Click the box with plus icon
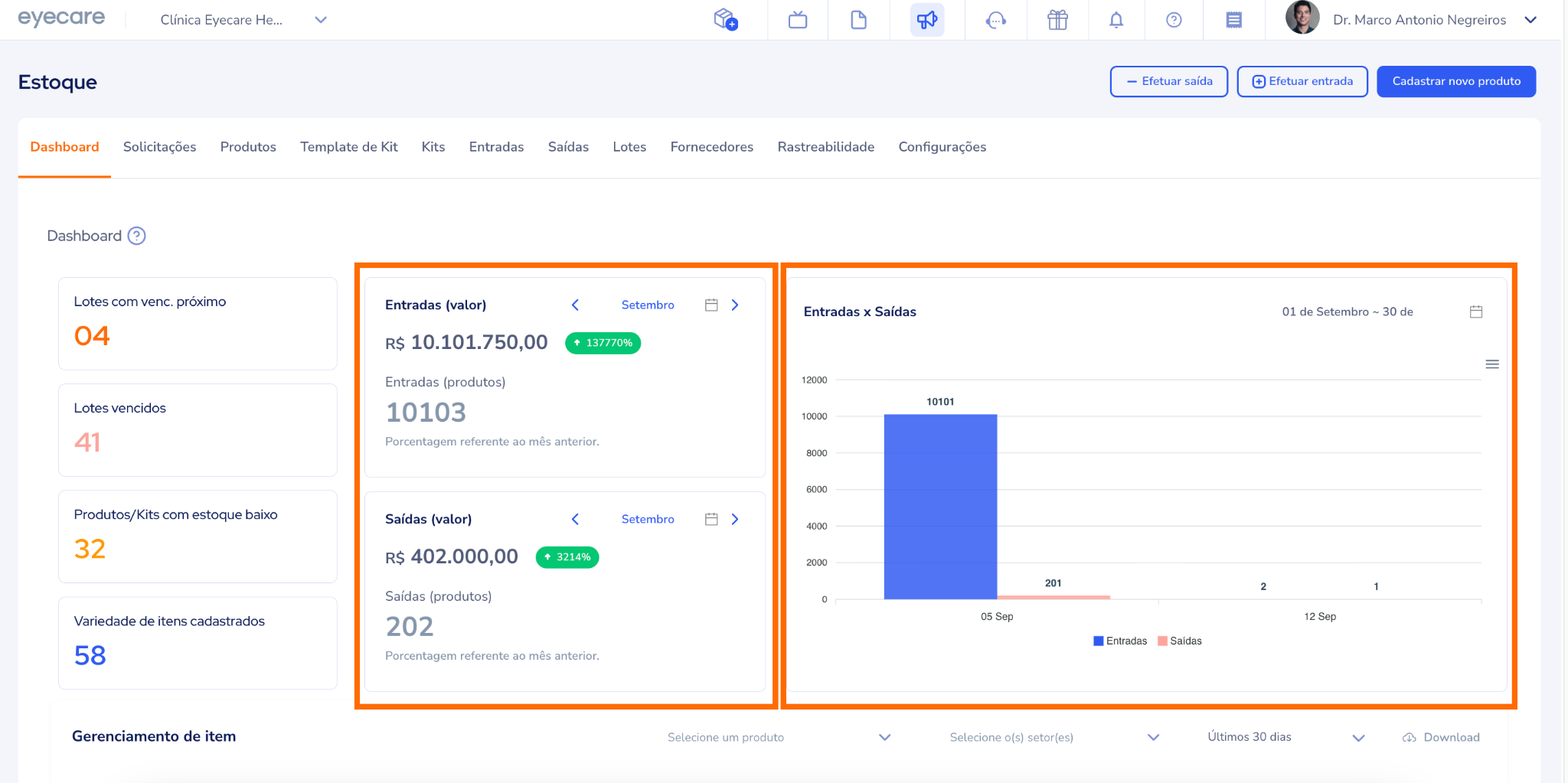This screenshot has height=783, width=1568. pyautogui.click(x=724, y=19)
